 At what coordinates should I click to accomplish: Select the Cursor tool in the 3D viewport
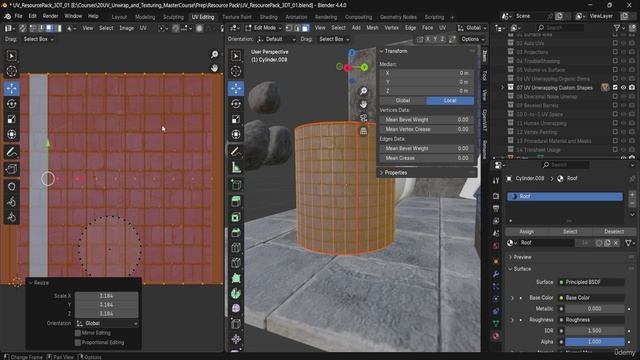(x=236, y=71)
